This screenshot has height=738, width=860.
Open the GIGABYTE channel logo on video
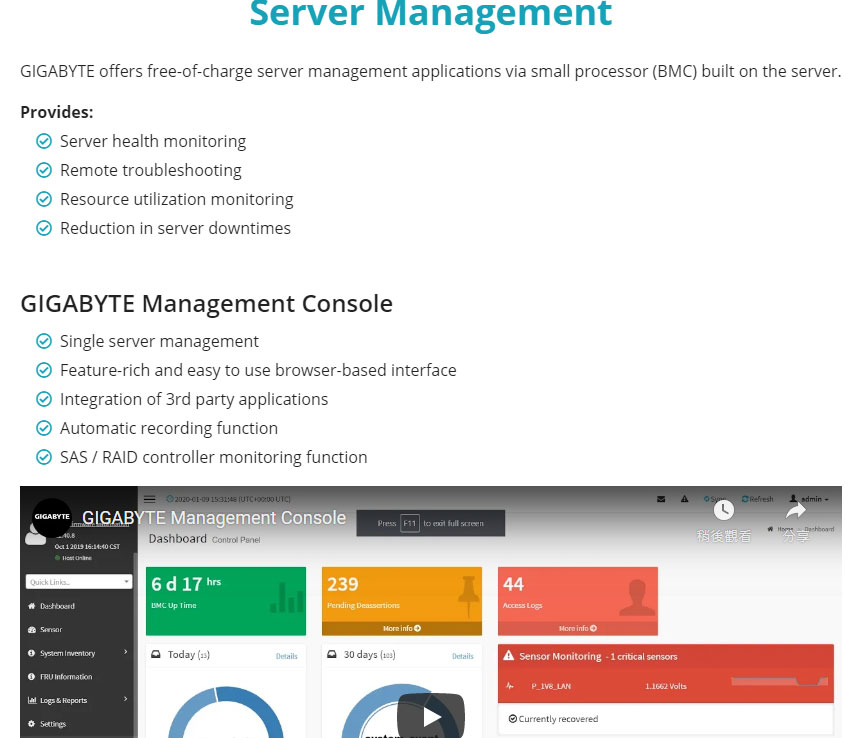click(52, 517)
